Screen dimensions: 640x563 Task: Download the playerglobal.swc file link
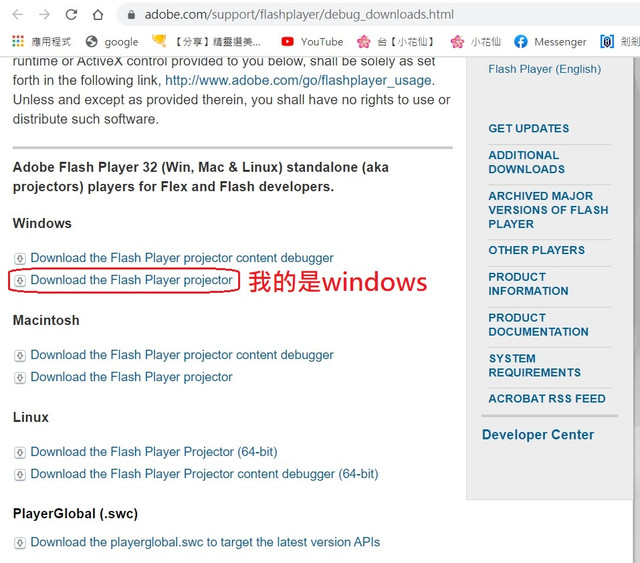(x=205, y=542)
